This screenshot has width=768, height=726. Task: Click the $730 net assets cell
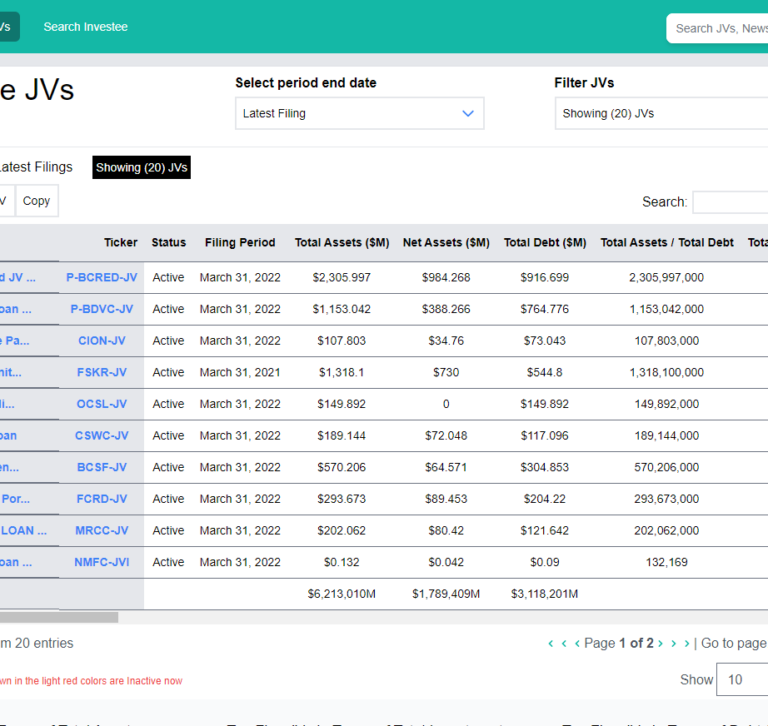click(x=446, y=372)
